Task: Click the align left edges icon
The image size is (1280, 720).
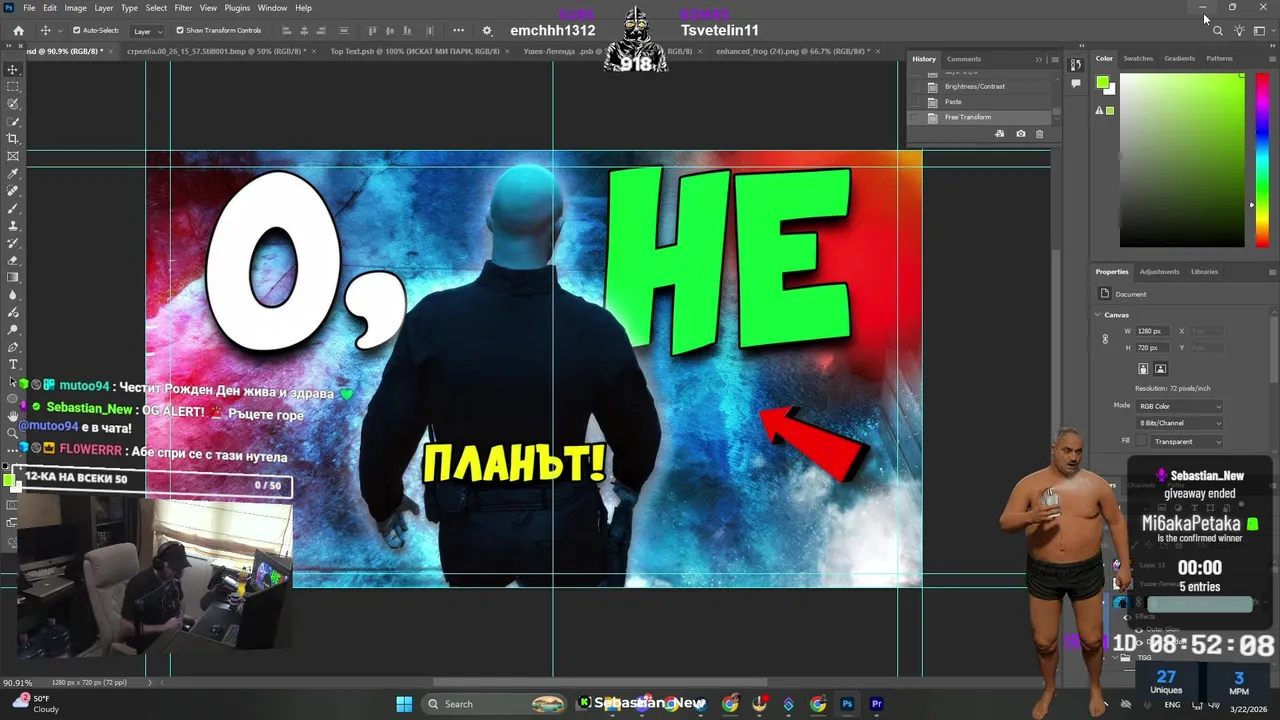Action: click(x=287, y=31)
